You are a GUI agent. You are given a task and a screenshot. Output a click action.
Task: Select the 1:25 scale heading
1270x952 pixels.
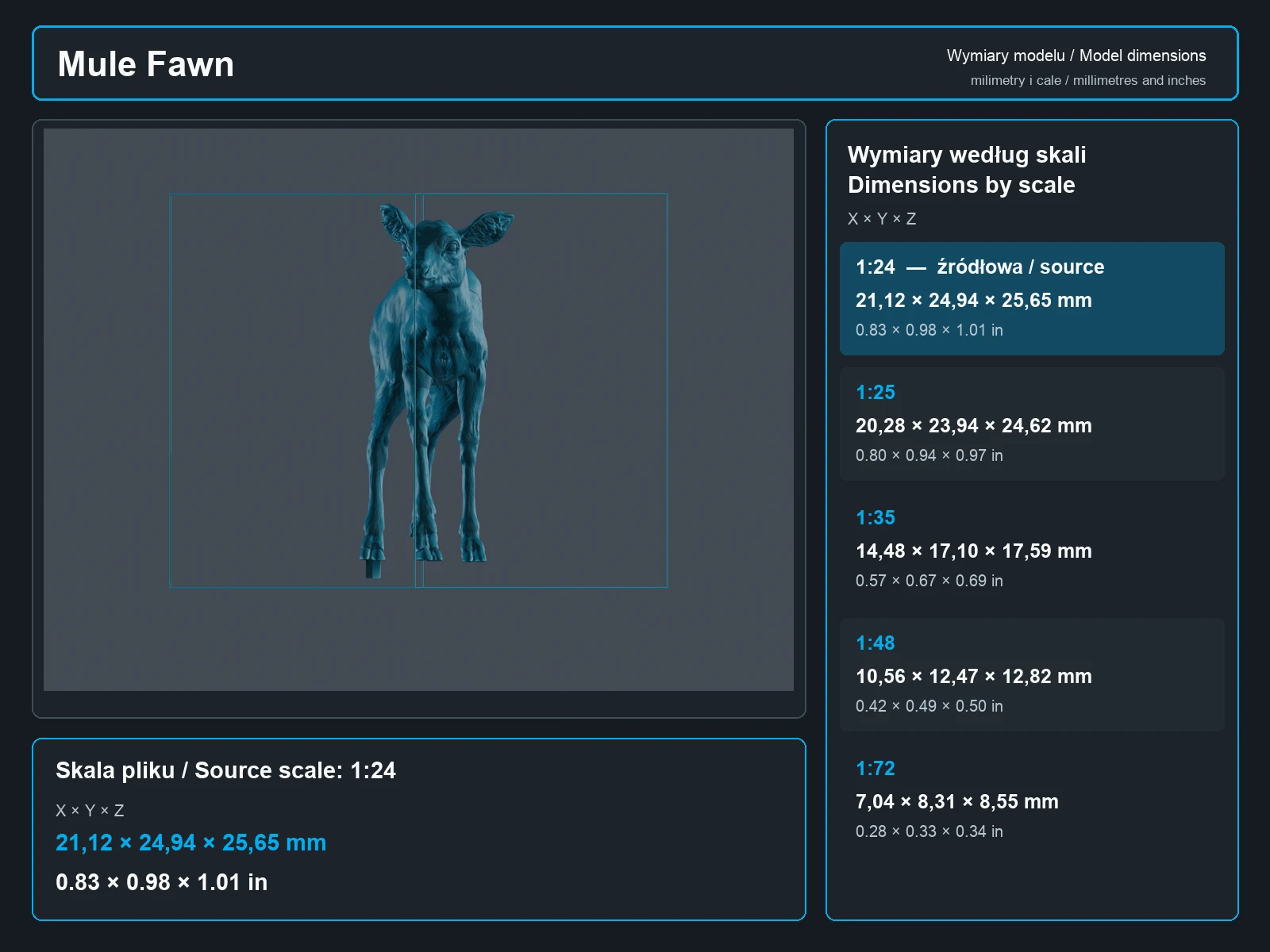876,392
